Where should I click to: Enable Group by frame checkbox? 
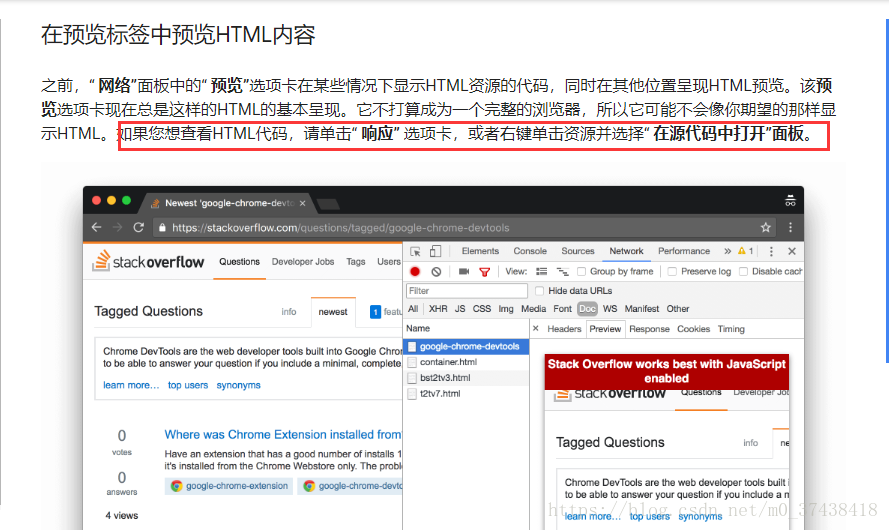(581, 272)
